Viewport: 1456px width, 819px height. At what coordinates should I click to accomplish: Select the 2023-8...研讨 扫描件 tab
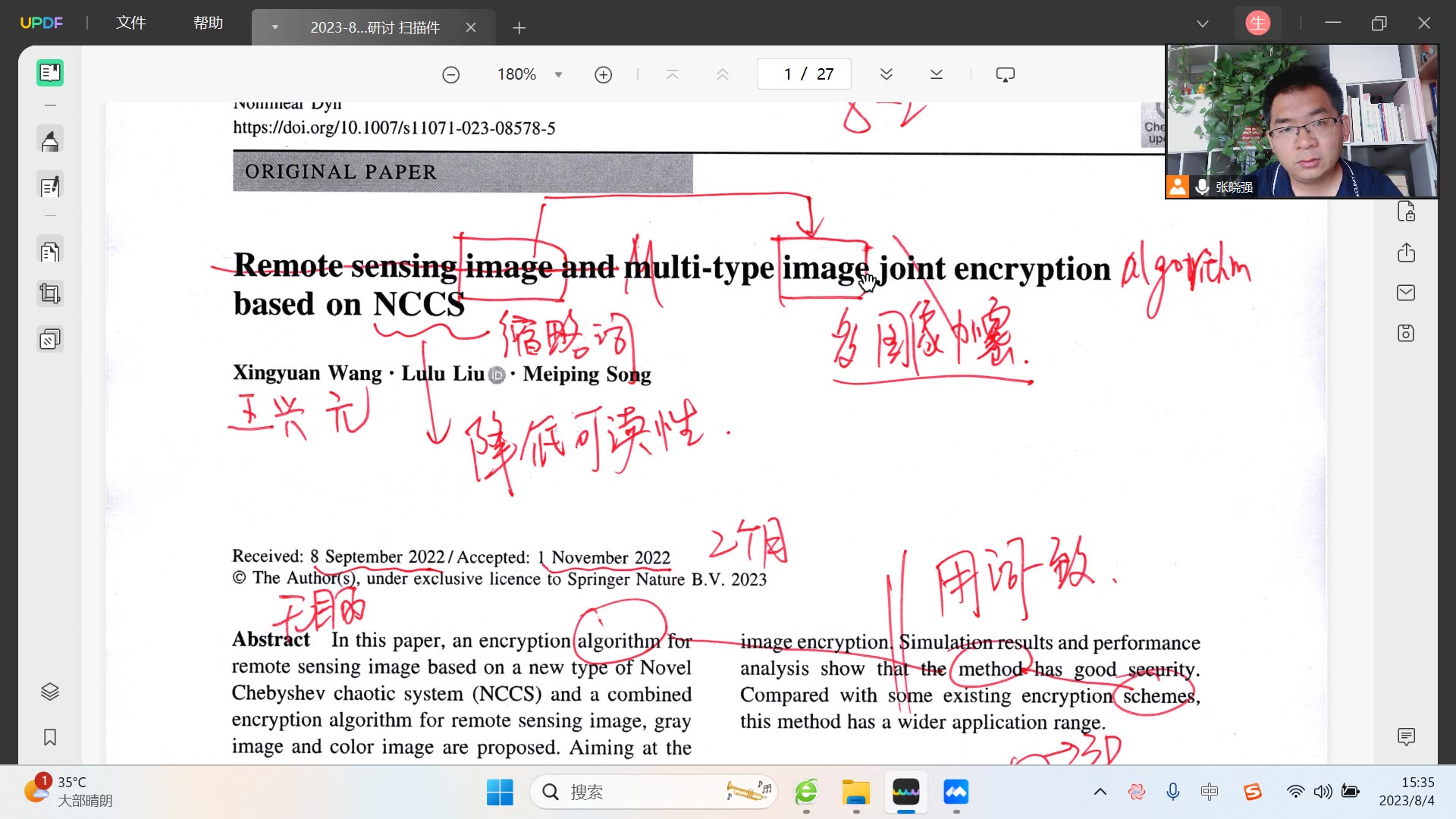[375, 28]
